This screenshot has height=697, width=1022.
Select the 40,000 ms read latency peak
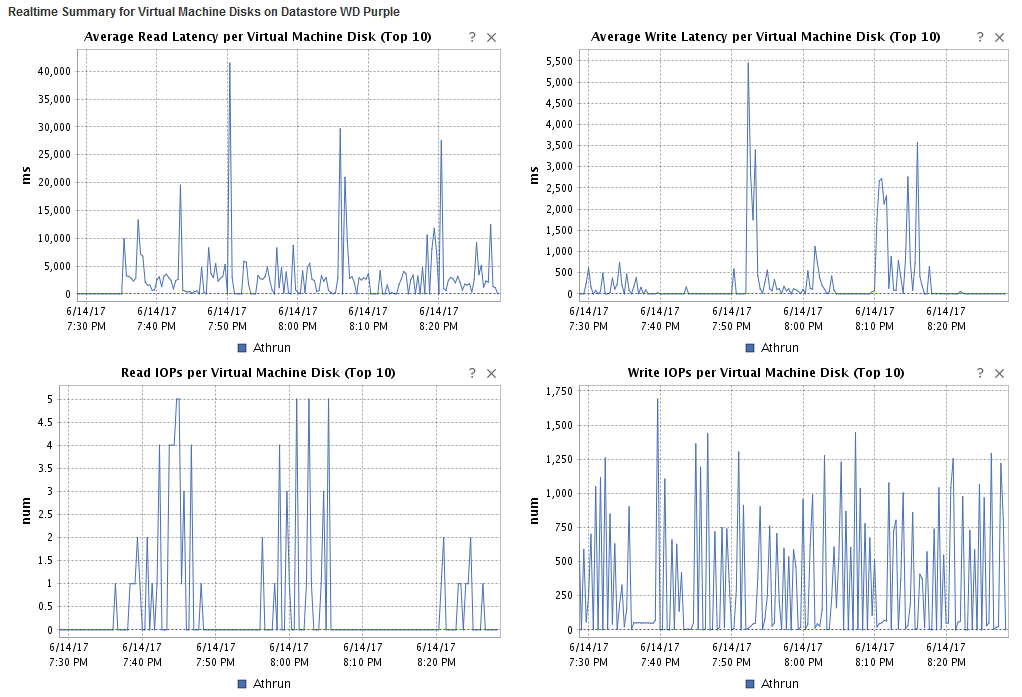[x=229, y=62]
